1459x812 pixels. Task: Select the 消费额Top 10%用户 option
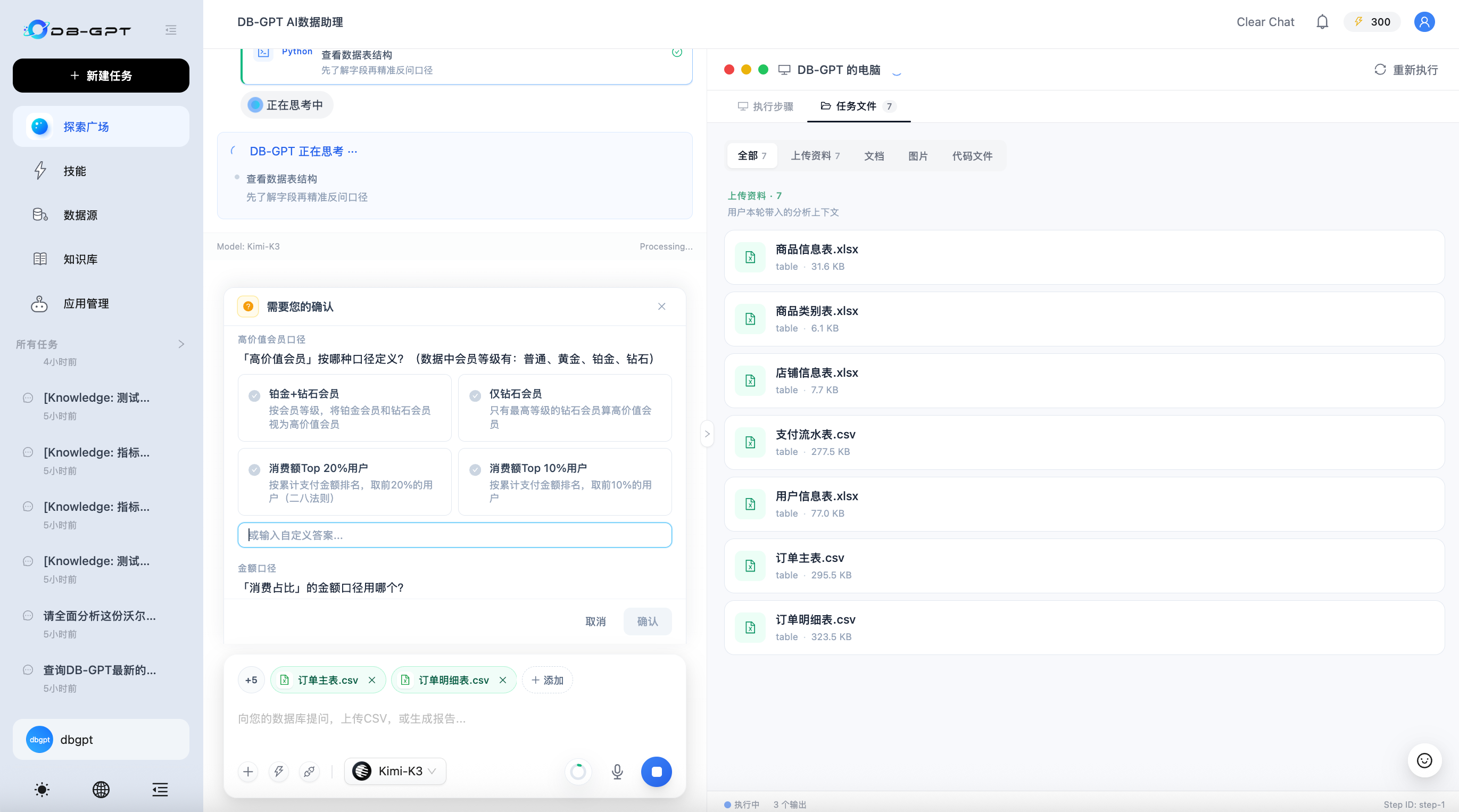click(565, 482)
